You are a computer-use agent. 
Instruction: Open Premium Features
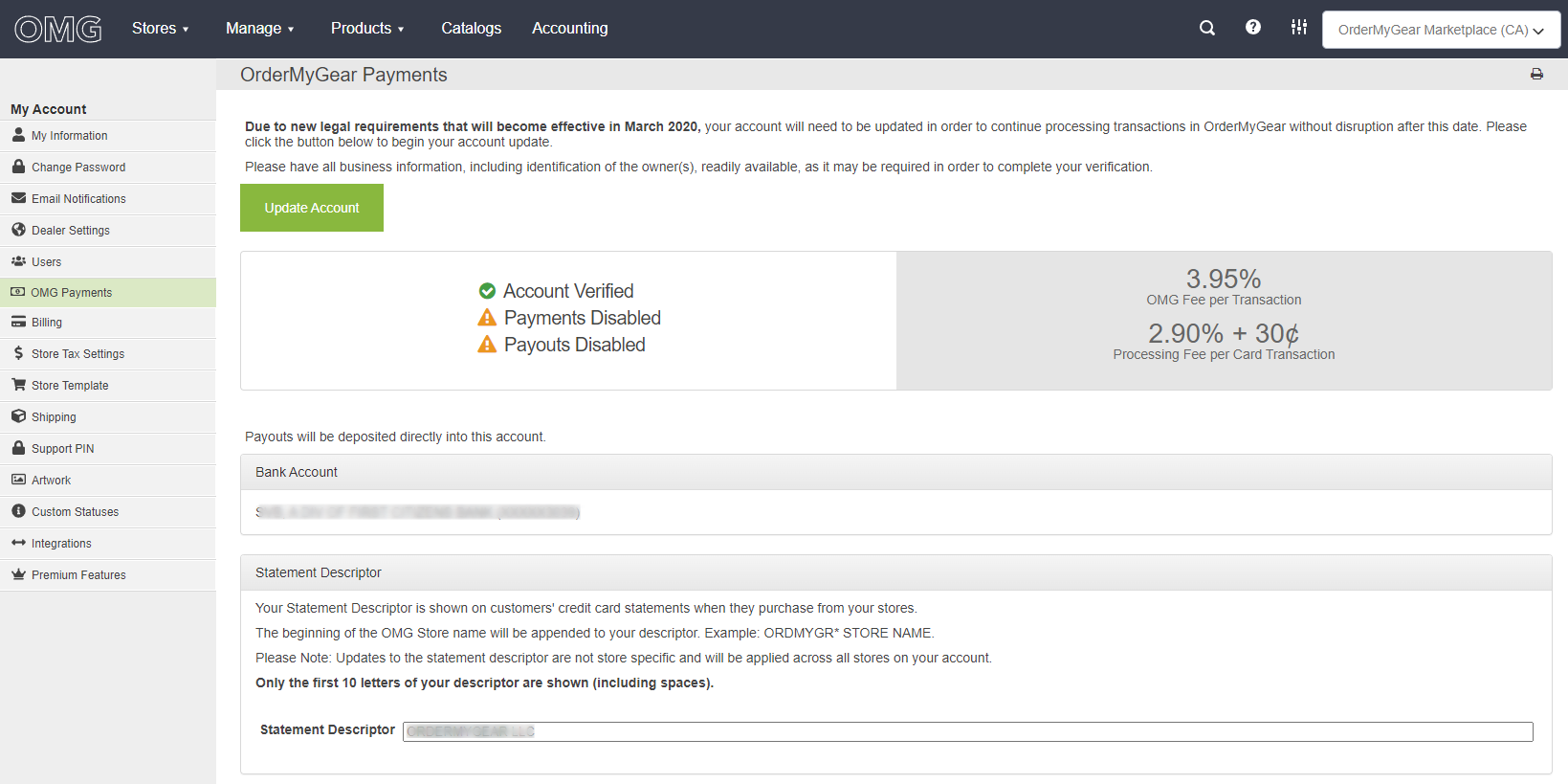[108, 575]
